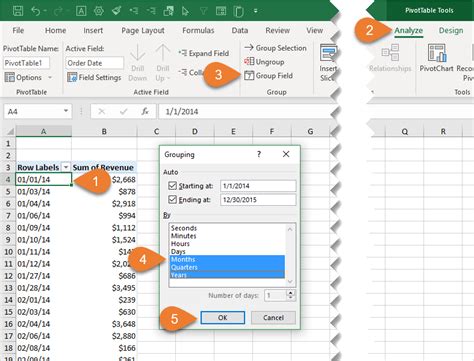474x361 pixels.
Task: Click the date cell 01/28/14
Action: point(43,288)
